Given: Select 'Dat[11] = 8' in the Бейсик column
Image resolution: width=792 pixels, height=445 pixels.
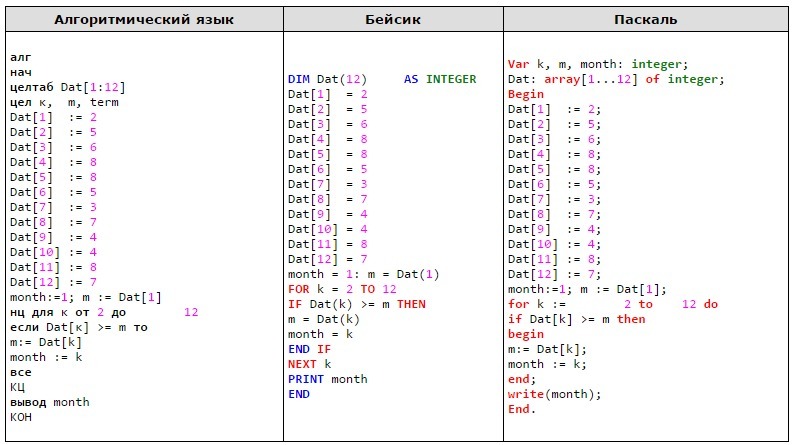Looking at the screenshot, I should pos(328,244).
